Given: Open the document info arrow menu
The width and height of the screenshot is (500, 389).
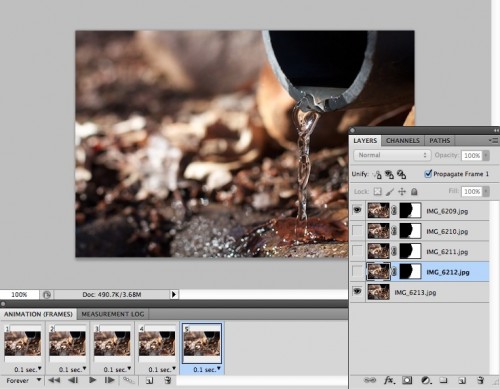Looking at the screenshot, I should (174, 294).
